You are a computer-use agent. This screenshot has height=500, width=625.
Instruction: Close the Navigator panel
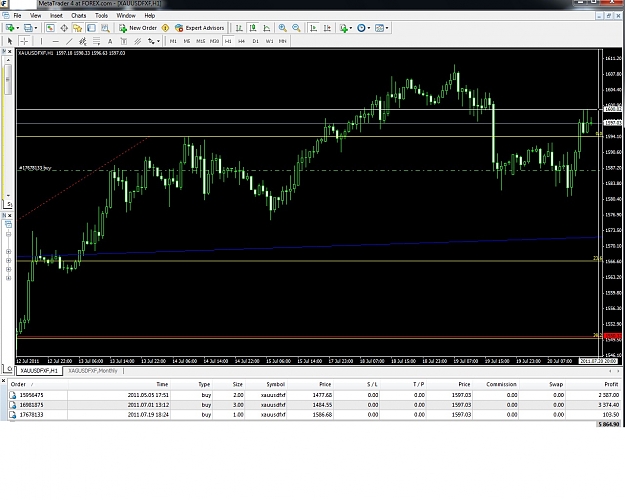click(x=10, y=216)
